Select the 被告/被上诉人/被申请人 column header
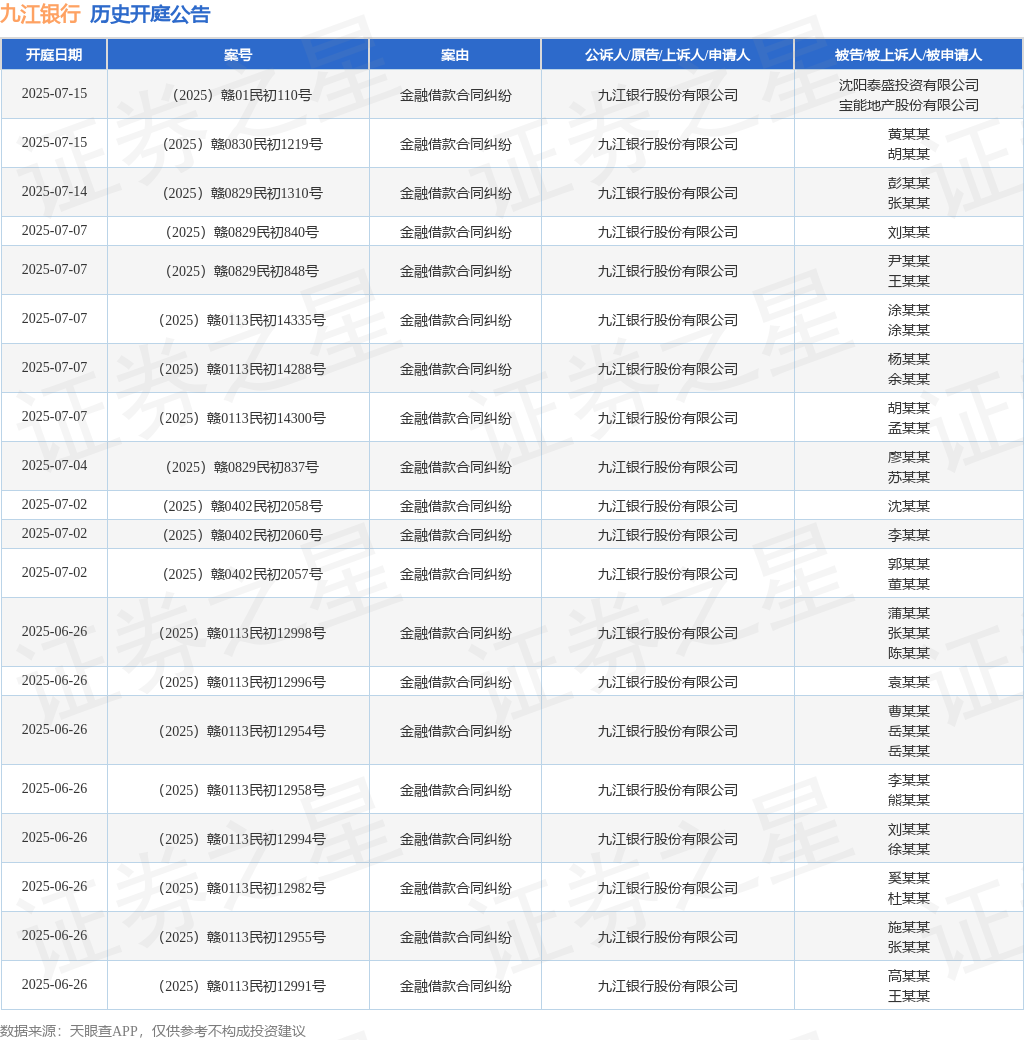This screenshot has width=1024, height=1040. point(908,55)
